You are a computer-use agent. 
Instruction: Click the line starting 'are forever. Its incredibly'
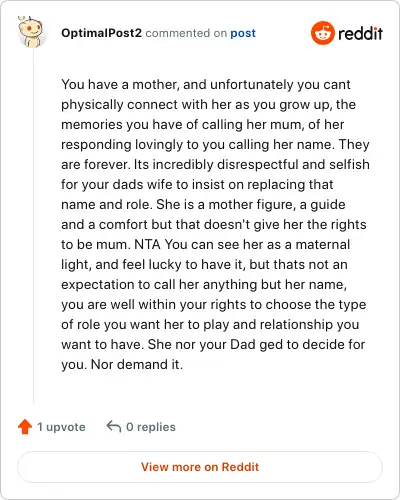tap(215, 164)
